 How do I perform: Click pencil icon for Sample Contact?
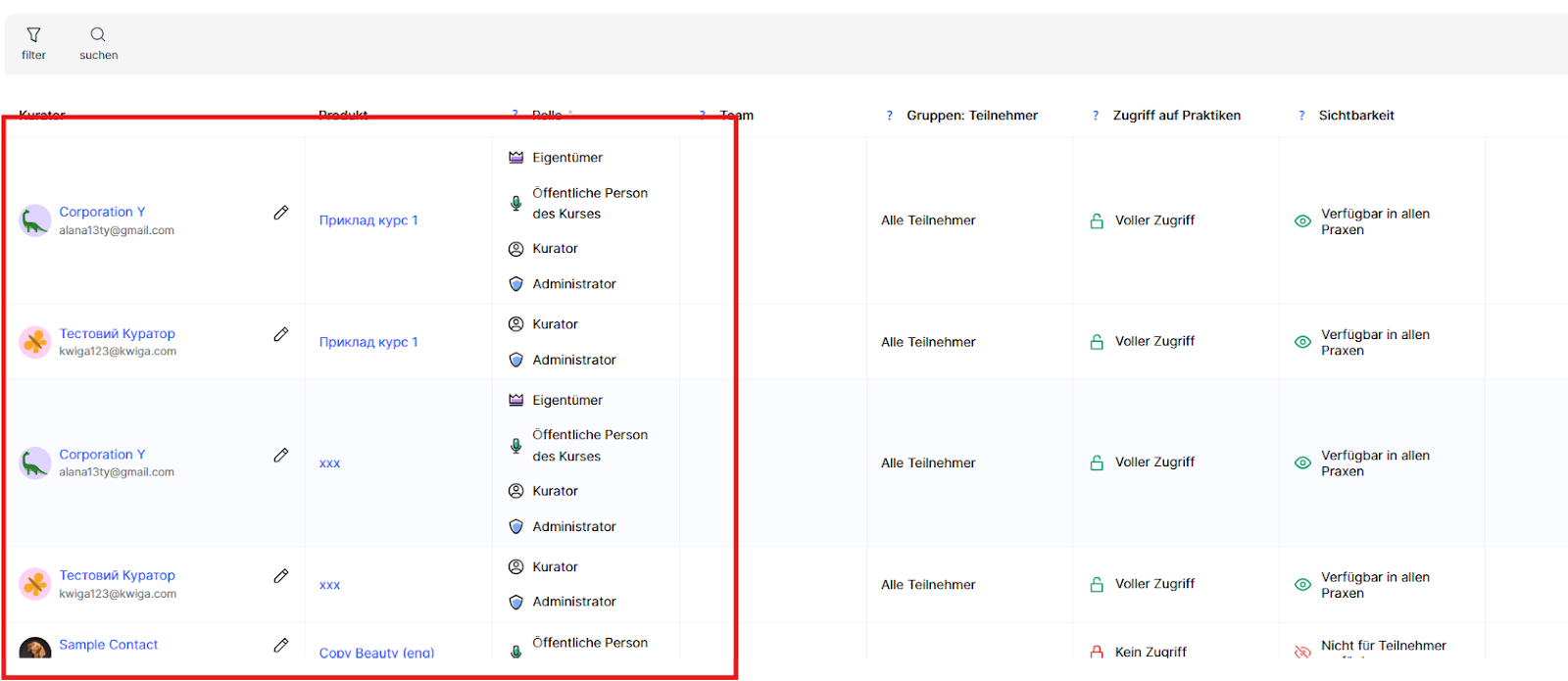281,645
